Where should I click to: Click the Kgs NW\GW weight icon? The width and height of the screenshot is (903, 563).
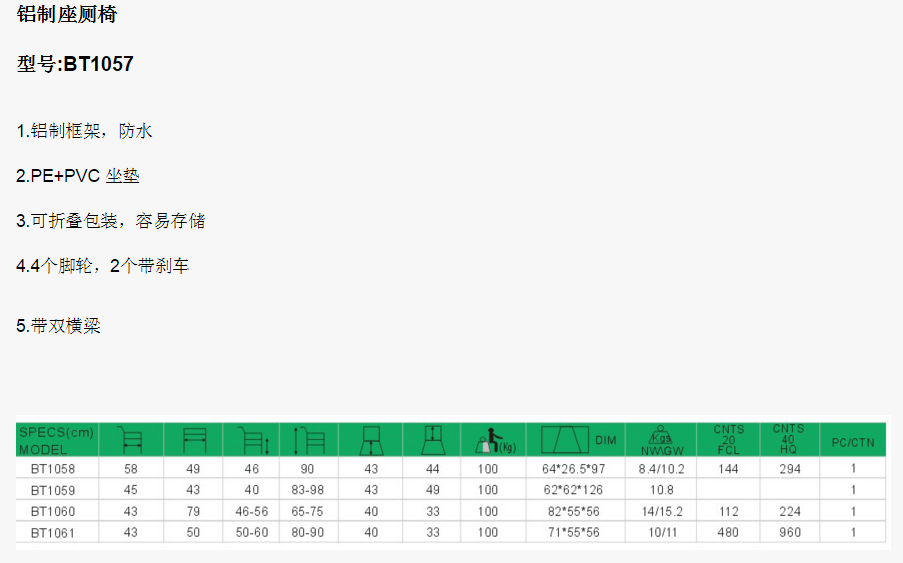click(662, 440)
